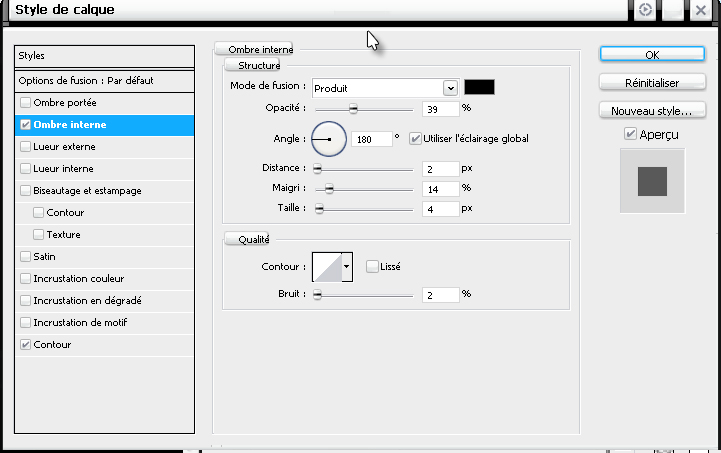Uncheck Ombre interne checkbox
Screen dimensions: 721x453
pyautogui.click(x=25, y=125)
